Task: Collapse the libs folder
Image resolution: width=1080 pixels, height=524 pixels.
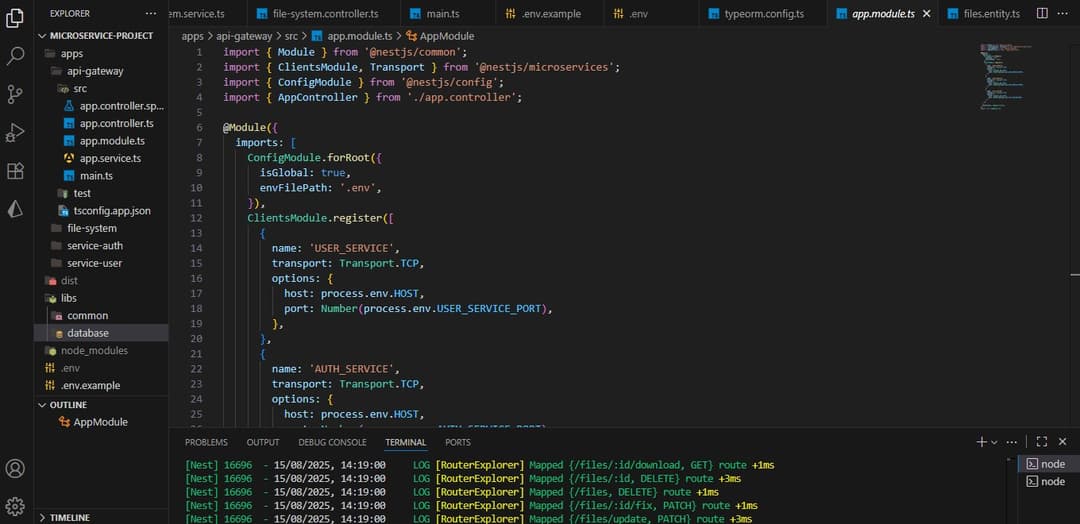Action: click(101, 298)
